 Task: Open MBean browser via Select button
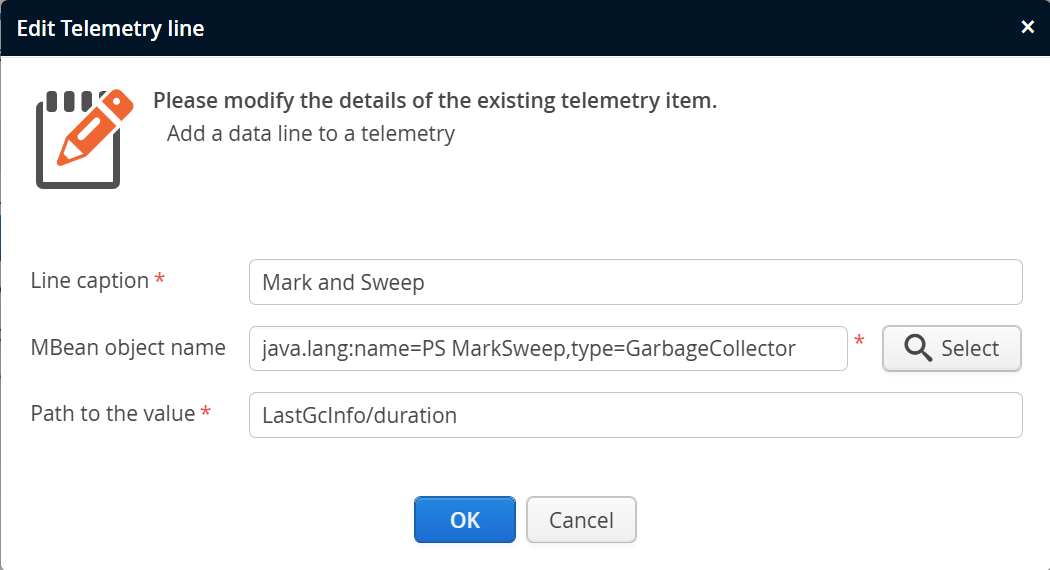(x=951, y=348)
